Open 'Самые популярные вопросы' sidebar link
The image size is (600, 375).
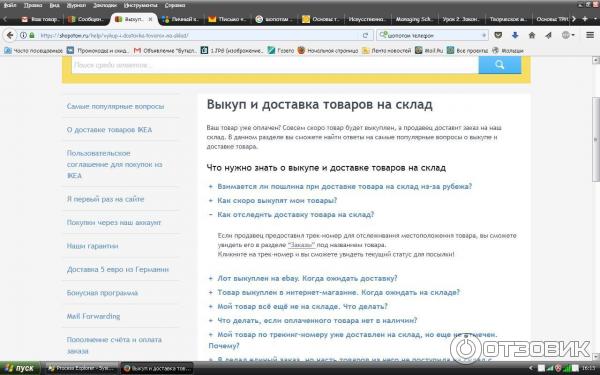click(x=115, y=106)
